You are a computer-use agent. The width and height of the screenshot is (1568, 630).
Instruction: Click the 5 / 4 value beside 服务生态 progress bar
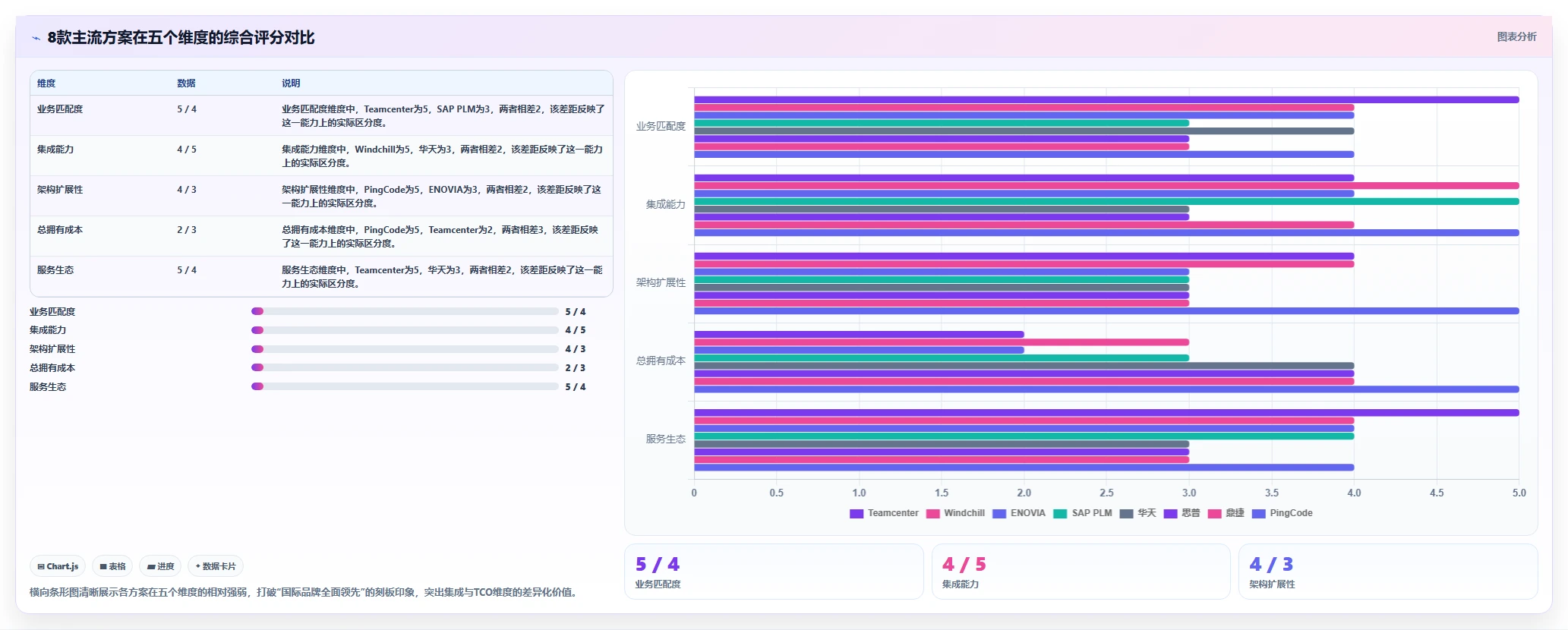pos(576,387)
